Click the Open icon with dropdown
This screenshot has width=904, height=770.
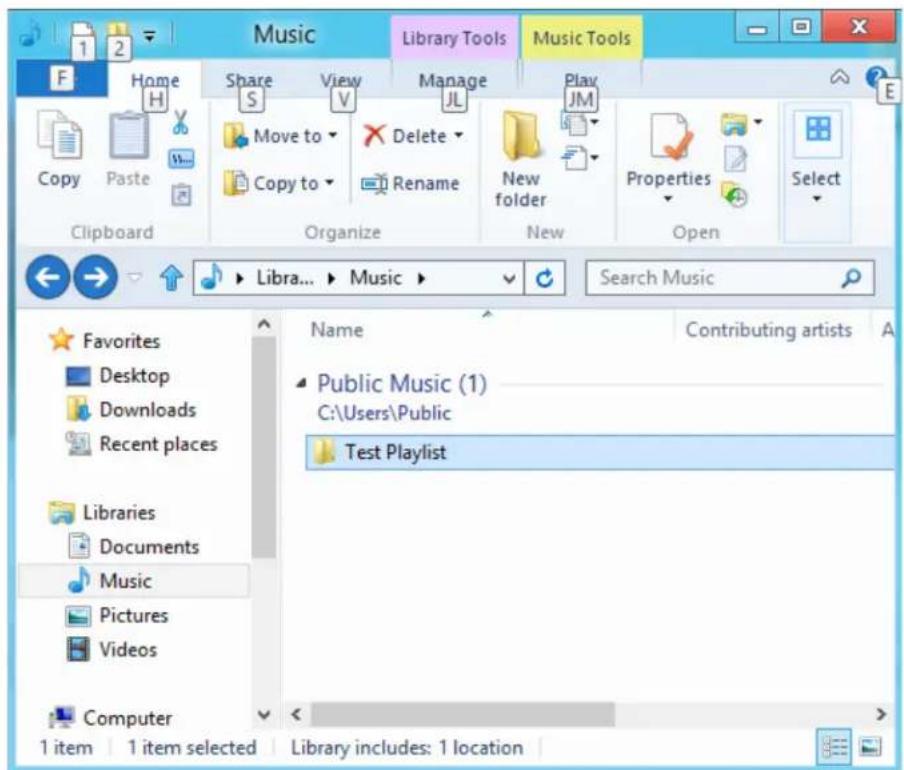(x=741, y=123)
